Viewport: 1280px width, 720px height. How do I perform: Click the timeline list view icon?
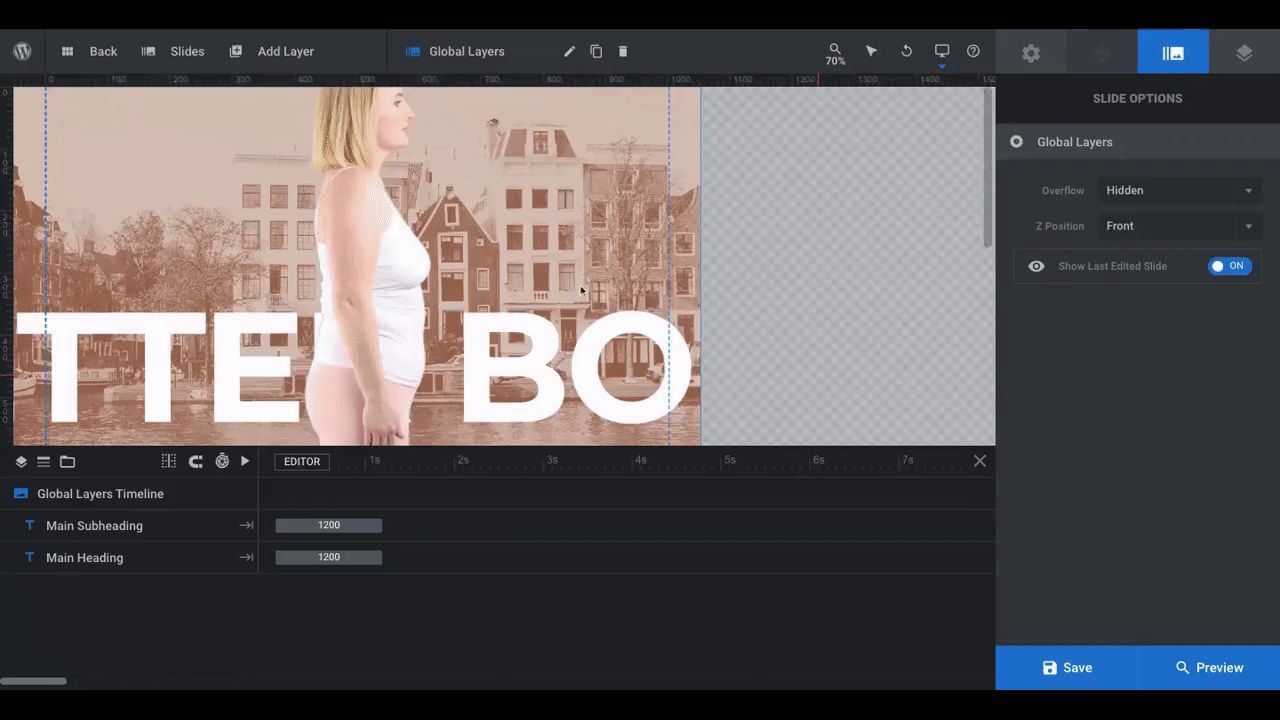click(x=43, y=461)
